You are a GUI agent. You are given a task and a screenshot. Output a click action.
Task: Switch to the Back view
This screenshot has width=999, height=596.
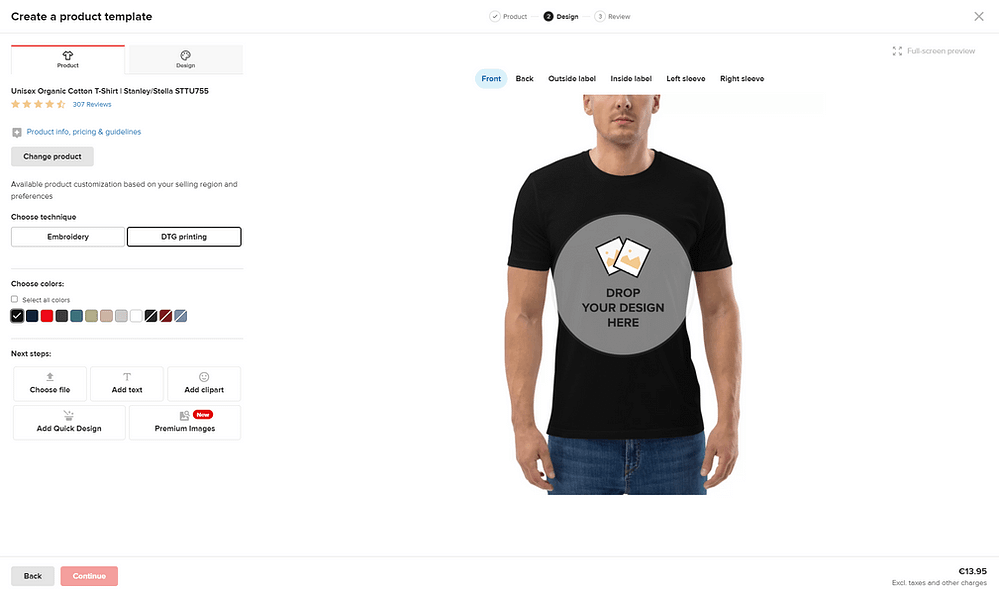pos(524,78)
